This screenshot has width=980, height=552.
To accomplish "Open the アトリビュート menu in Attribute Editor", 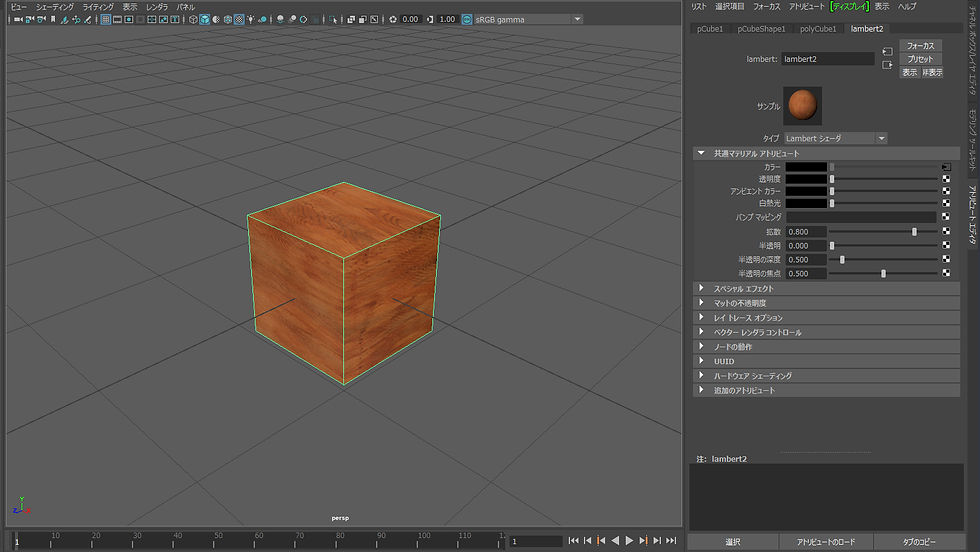I will click(807, 6).
